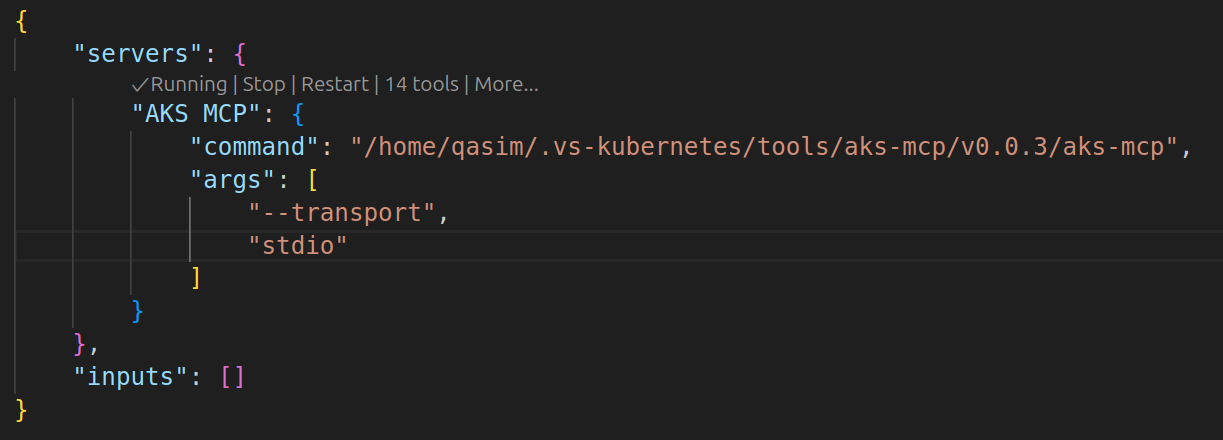This screenshot has height=440, width=1223.
Task: Click the empty inputs array brackets
Action: pos(232,377)
